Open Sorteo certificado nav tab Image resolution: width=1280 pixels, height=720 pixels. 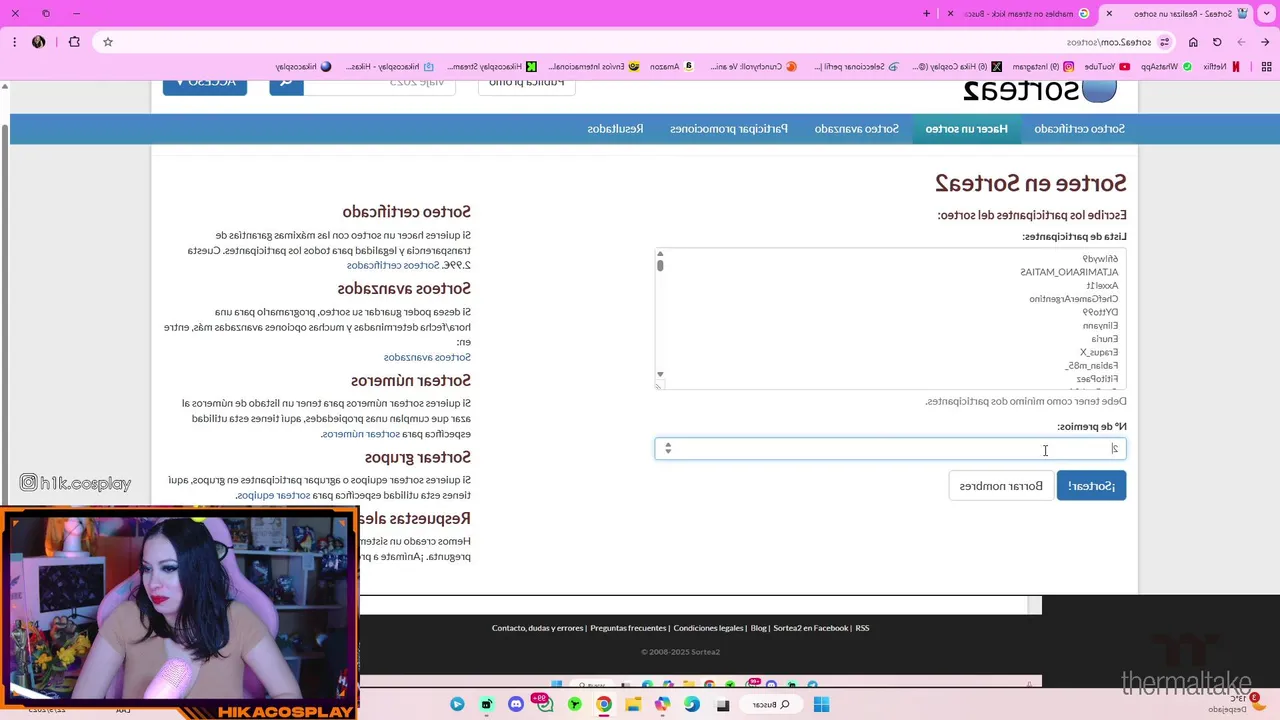pyautogui.click(x=1079, y=129)
